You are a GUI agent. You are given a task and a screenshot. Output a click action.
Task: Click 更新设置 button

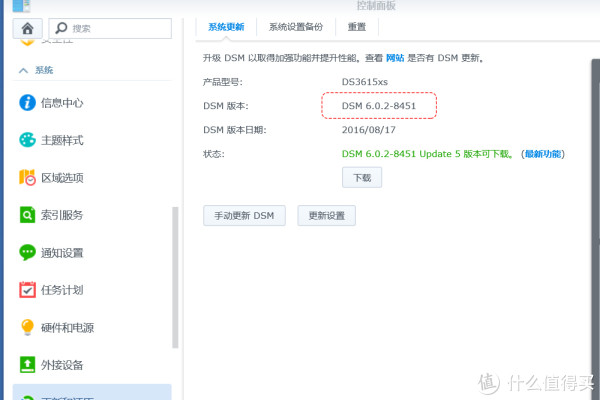click(x=327, y=216)
